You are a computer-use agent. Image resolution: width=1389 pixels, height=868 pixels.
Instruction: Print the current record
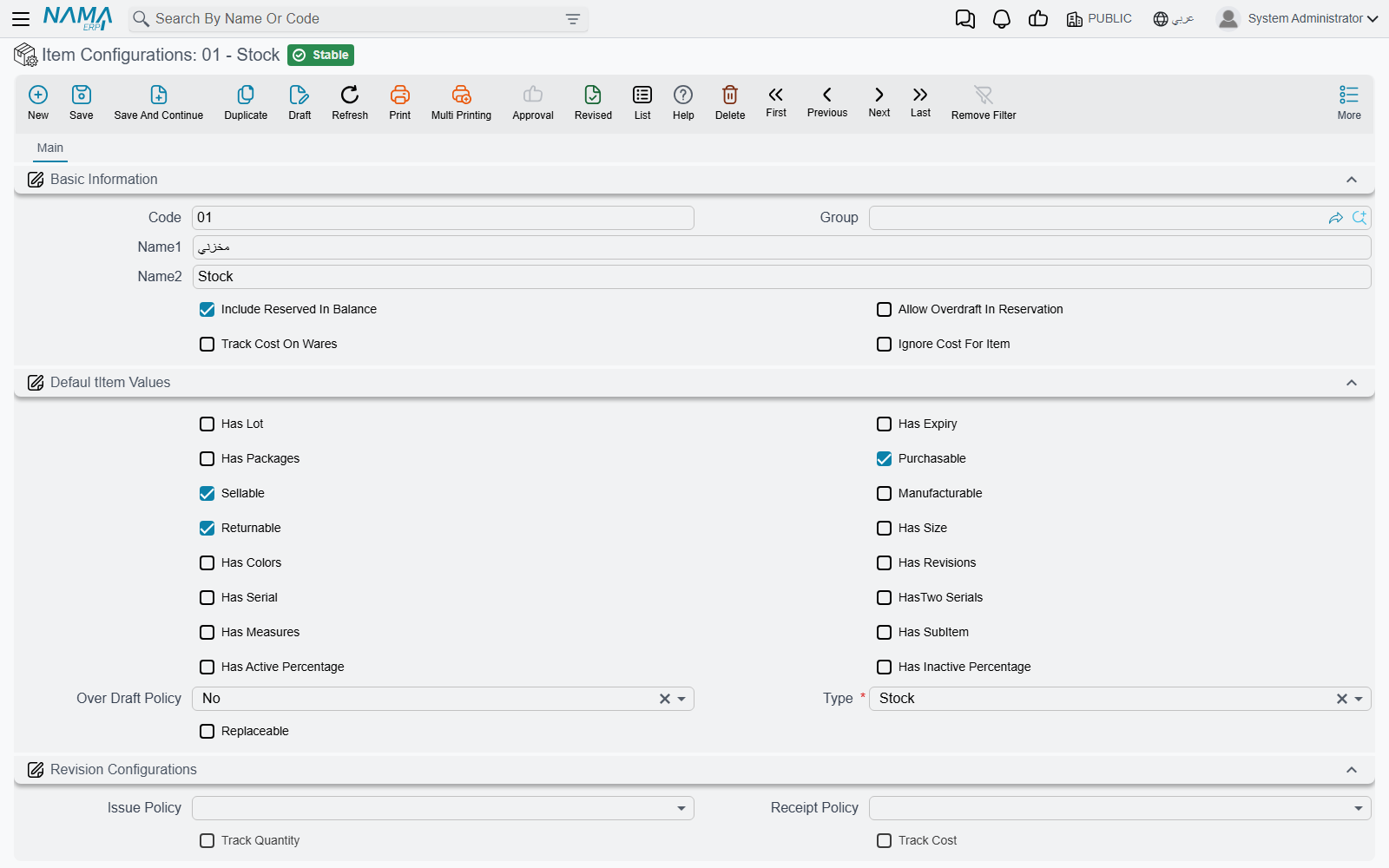click(x=400, y=102)
